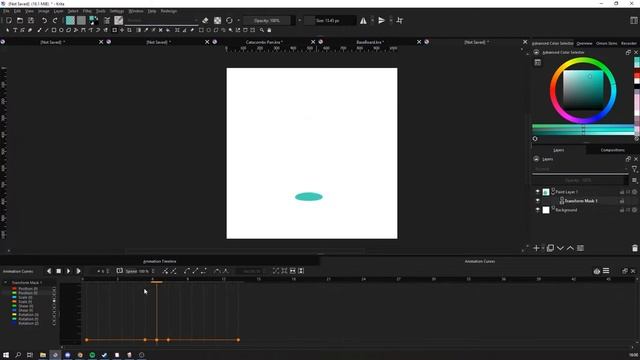The image size is (640, 360).
Task: Reload the original brush preset
Action: tap(229, 20)
